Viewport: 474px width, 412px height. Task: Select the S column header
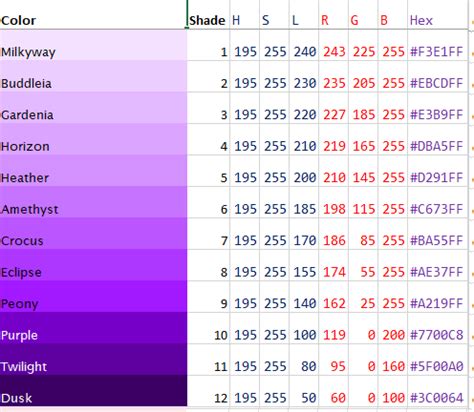point(274,15)
